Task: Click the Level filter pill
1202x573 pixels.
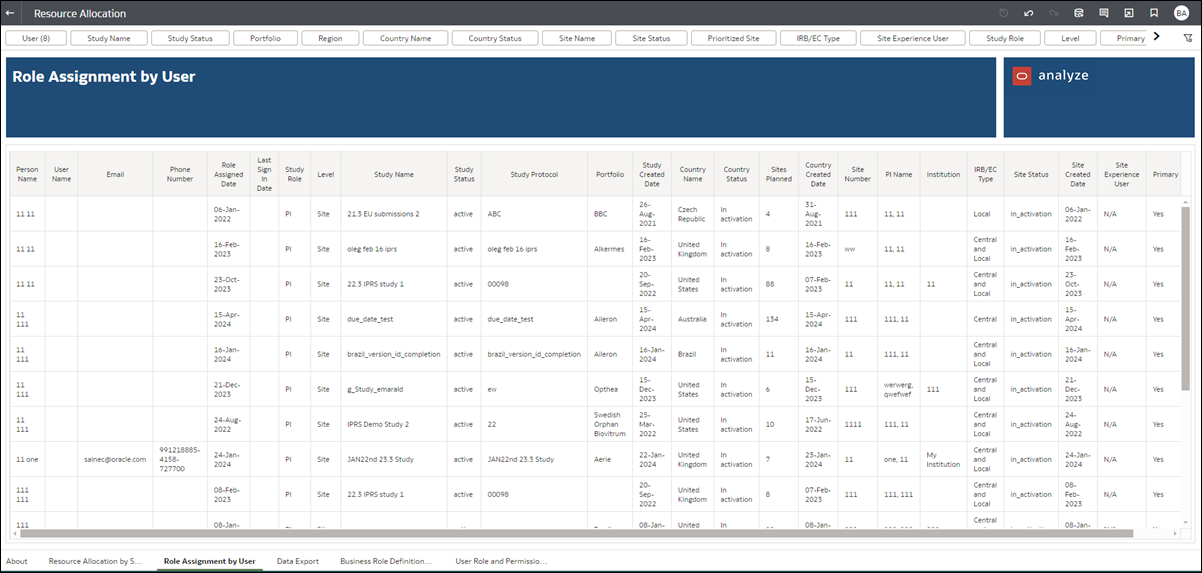Action: pos(1070,38)
